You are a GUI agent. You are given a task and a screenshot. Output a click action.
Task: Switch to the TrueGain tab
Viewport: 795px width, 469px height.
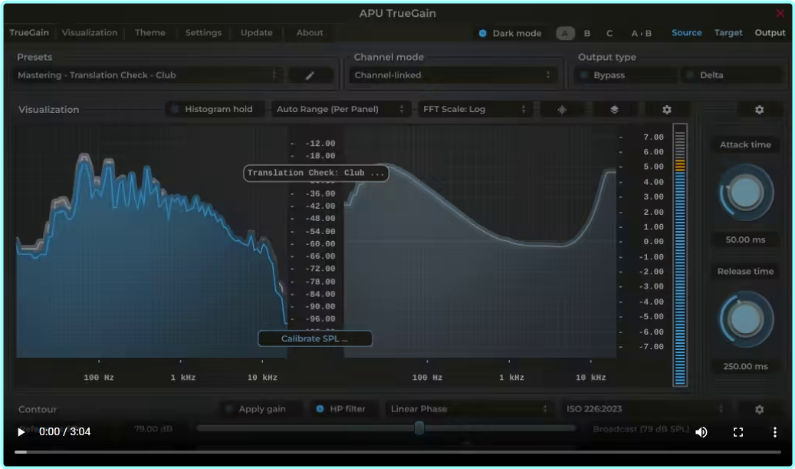tap(29, 33)
